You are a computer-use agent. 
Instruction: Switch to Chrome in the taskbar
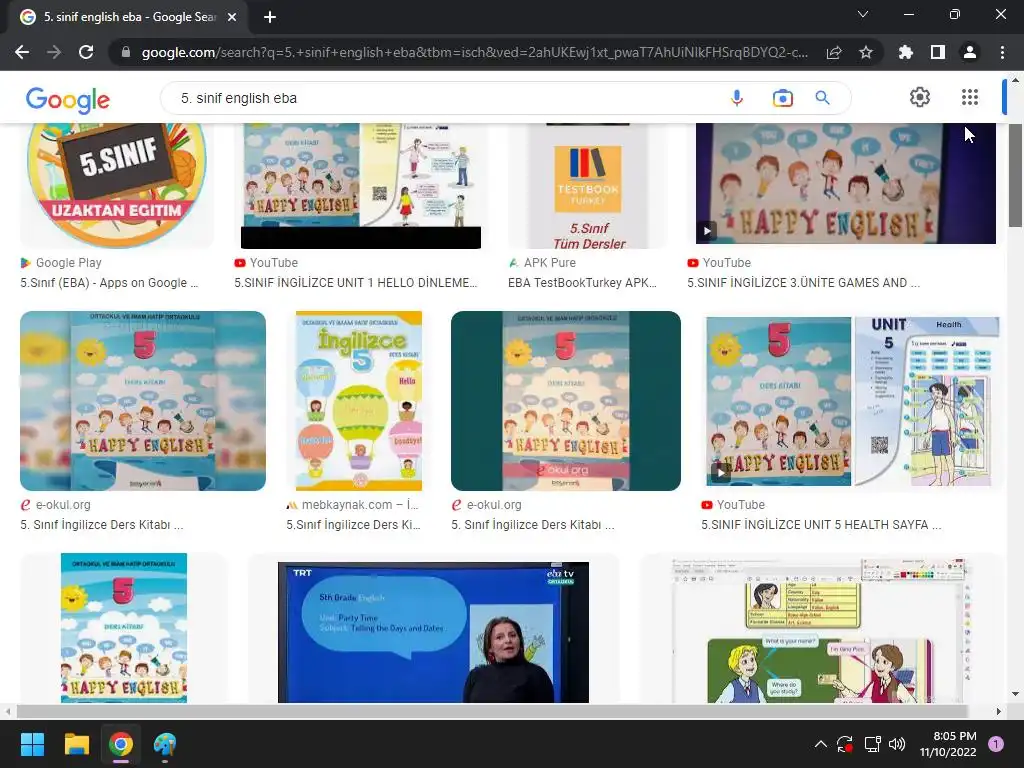121,744
